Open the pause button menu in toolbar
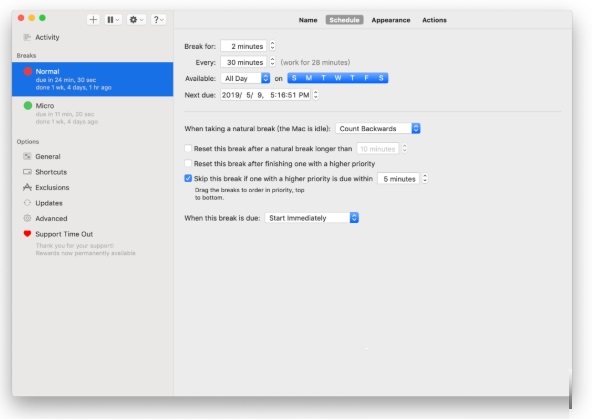The image size is (592, 419). tap(113, 20)
